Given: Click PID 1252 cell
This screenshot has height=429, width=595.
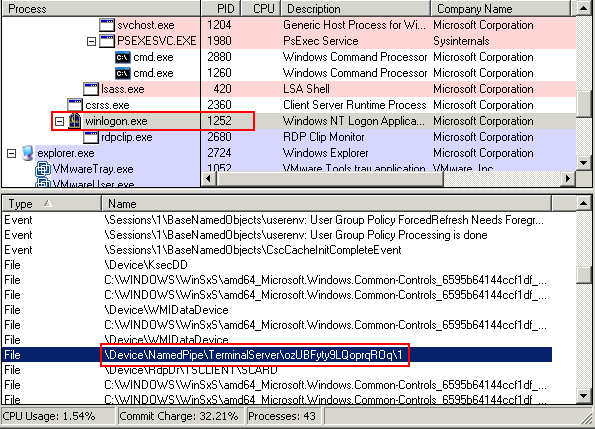Looking at the screenshot, I should coord(219,121).
